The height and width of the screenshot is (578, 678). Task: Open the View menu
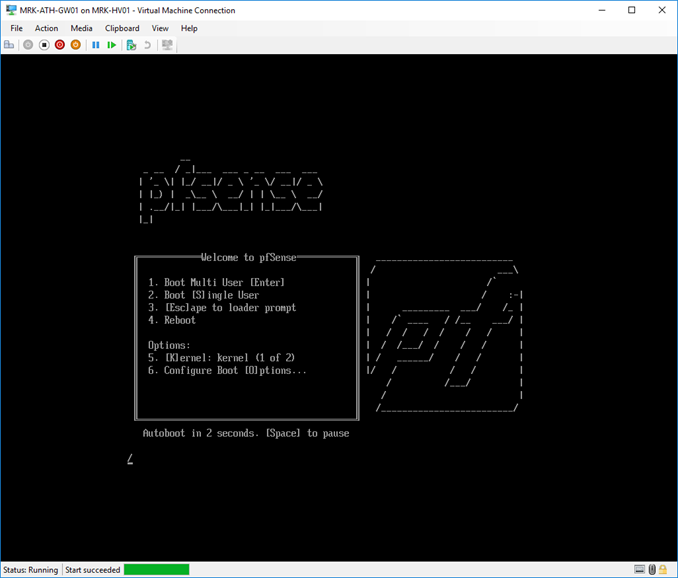tap(160, 28)
